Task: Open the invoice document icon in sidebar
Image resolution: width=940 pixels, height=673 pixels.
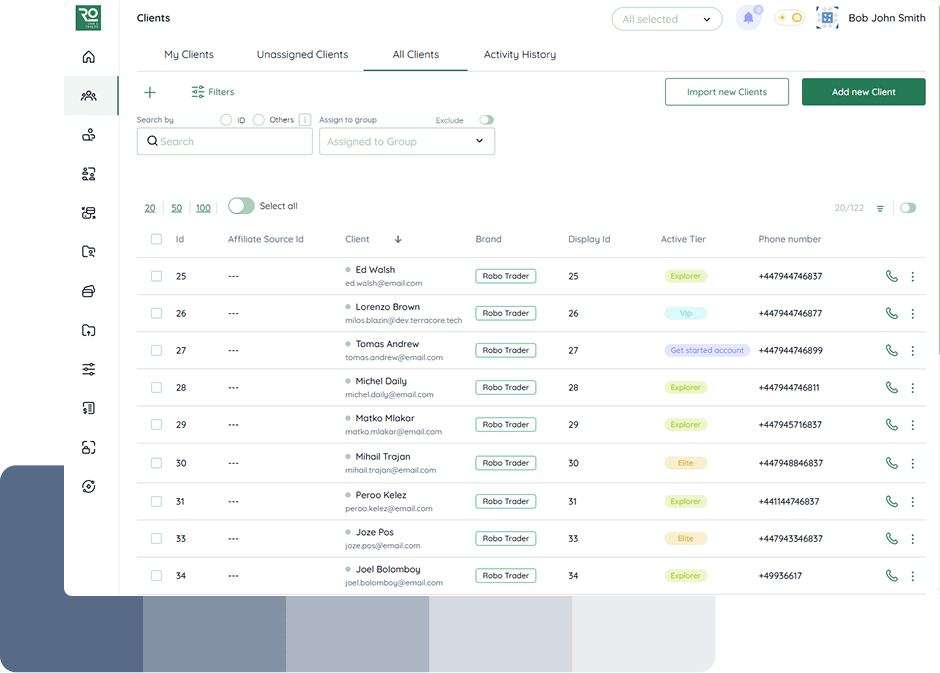Action: tap(89, 408)
